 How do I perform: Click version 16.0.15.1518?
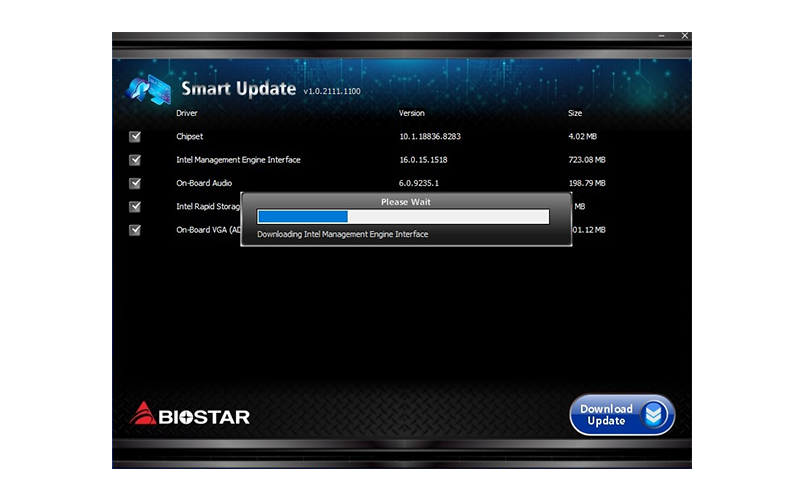click(x=423, y=160)
